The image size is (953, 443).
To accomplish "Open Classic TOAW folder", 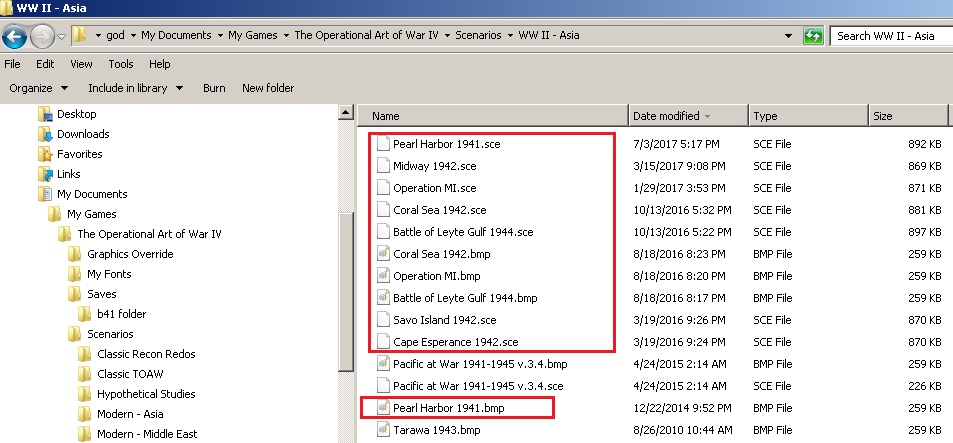I will 130,374.
